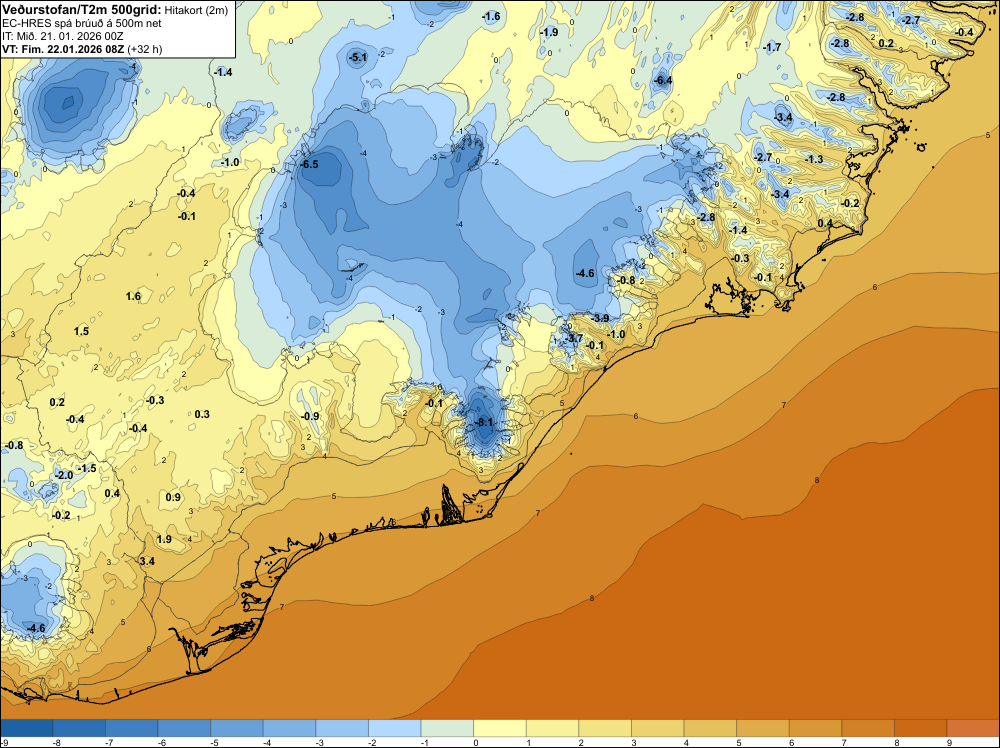Pick the dark orange legend swatch between 8 and 9

921,728
